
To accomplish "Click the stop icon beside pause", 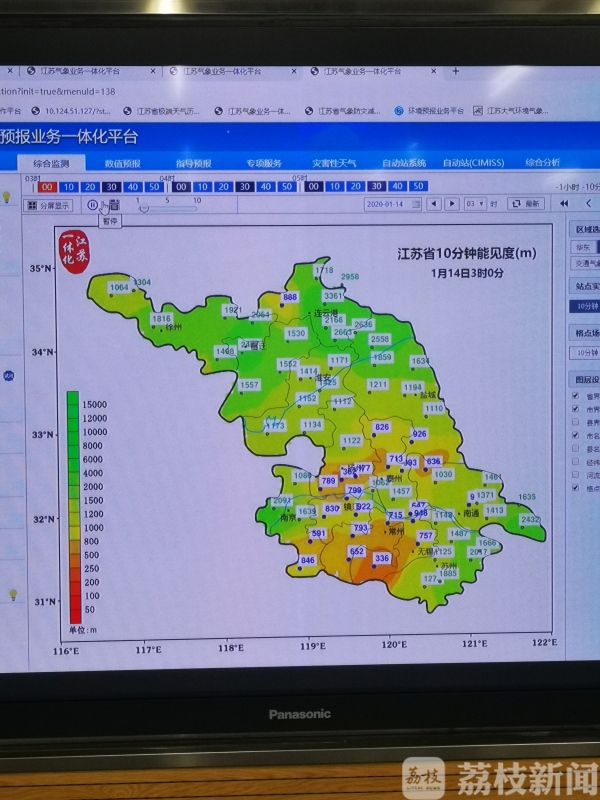I will coord(114,204).
